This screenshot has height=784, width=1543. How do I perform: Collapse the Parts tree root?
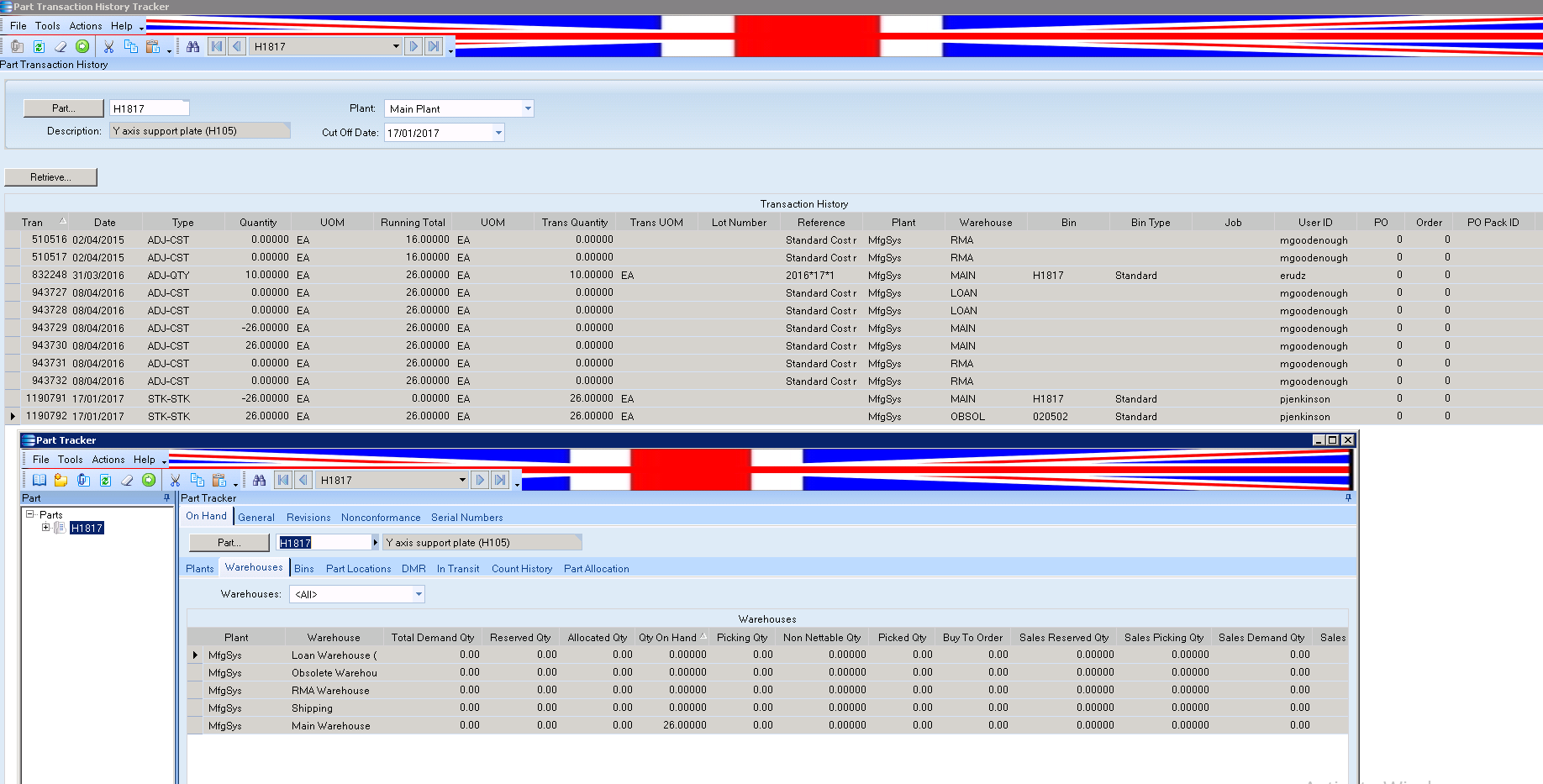coord(29,514)
